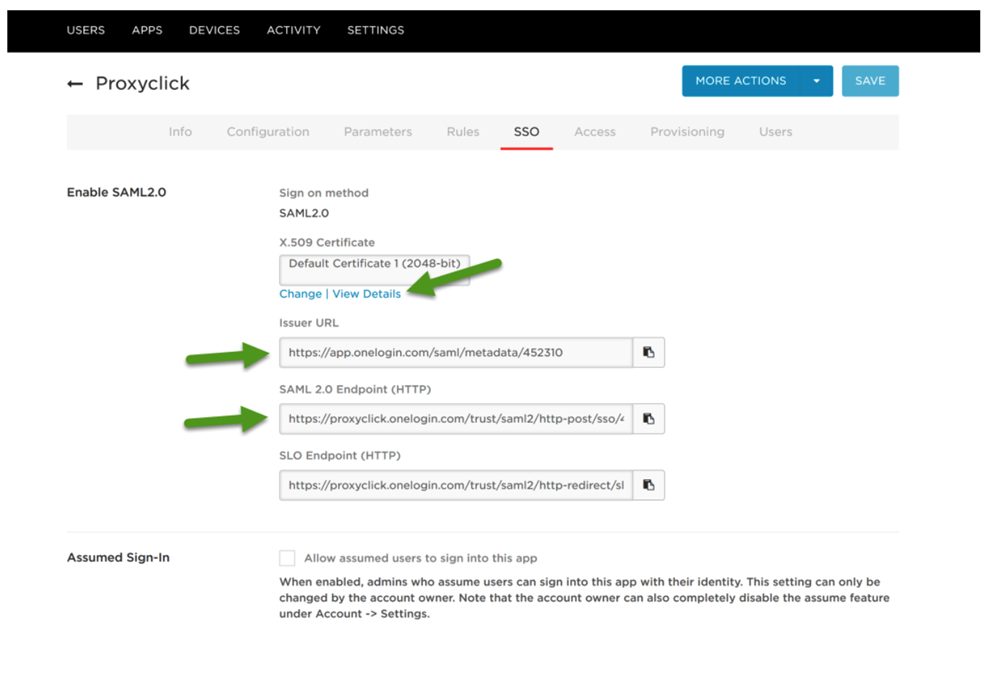Click the SAML 2.0 Endpoint (HTTP) label
1000x673 pixels.
click(355, 389)
